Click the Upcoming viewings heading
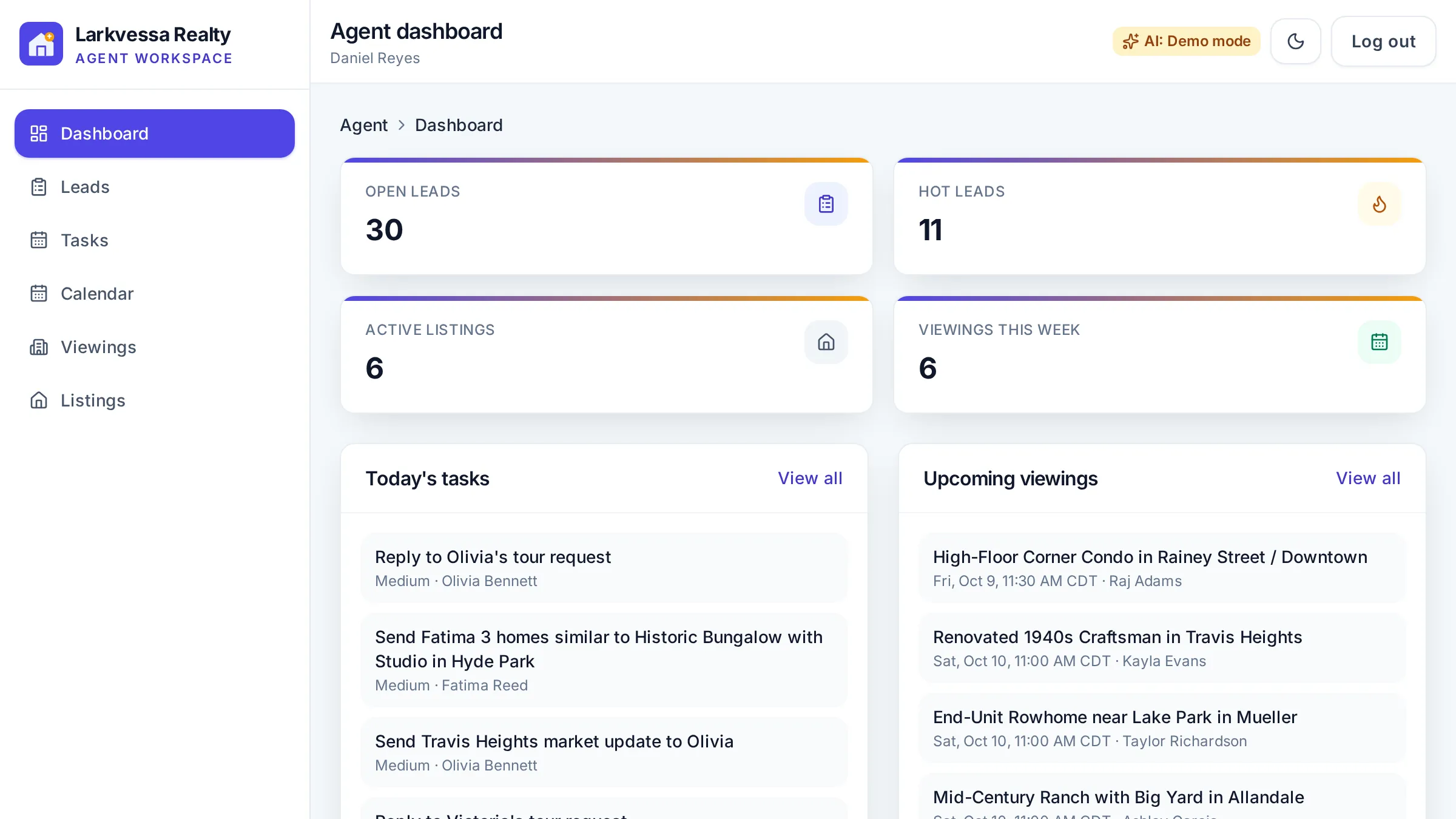This screenshot has width=1456, height=819. 1010,478
